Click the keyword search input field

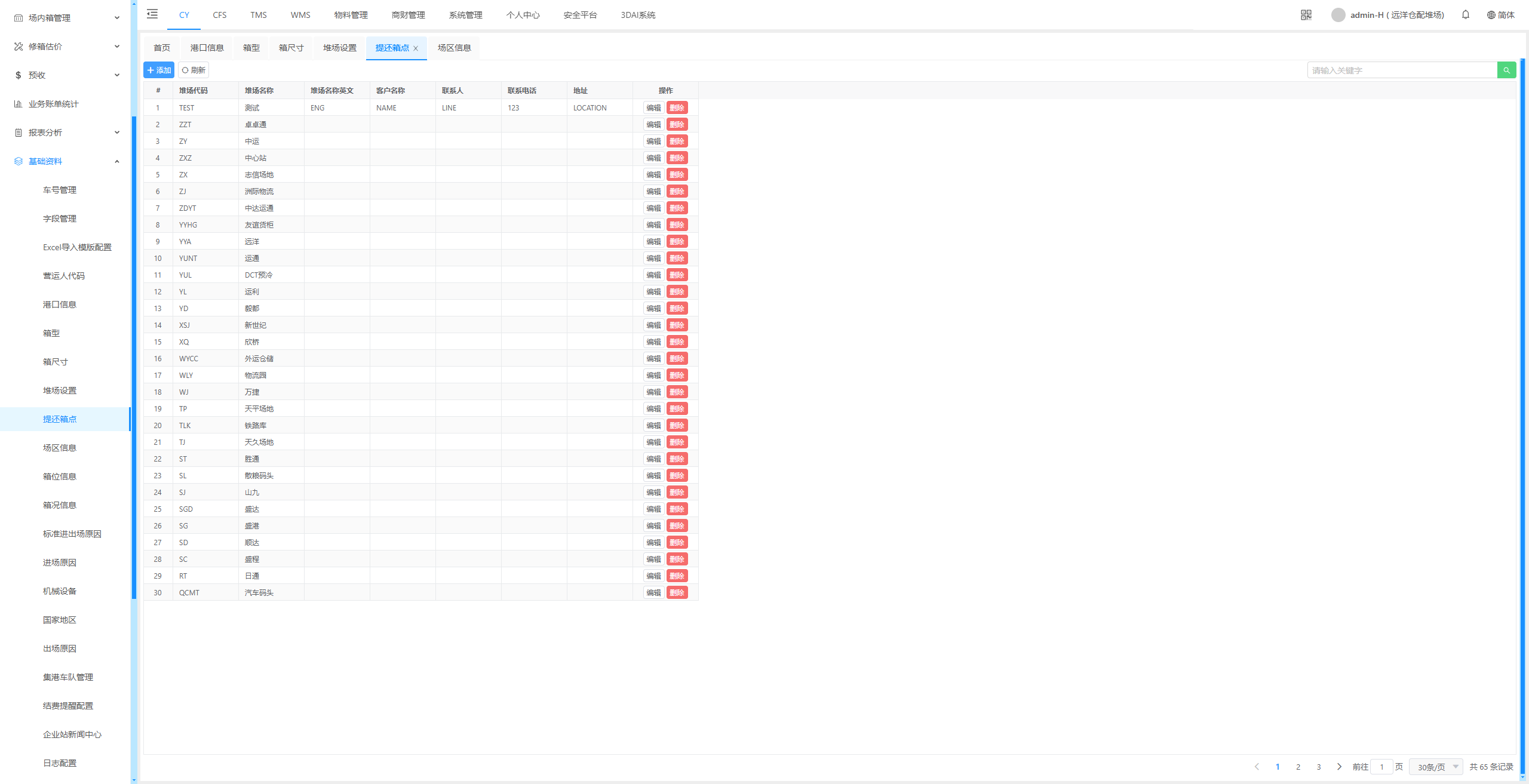tap(1401, 70)
